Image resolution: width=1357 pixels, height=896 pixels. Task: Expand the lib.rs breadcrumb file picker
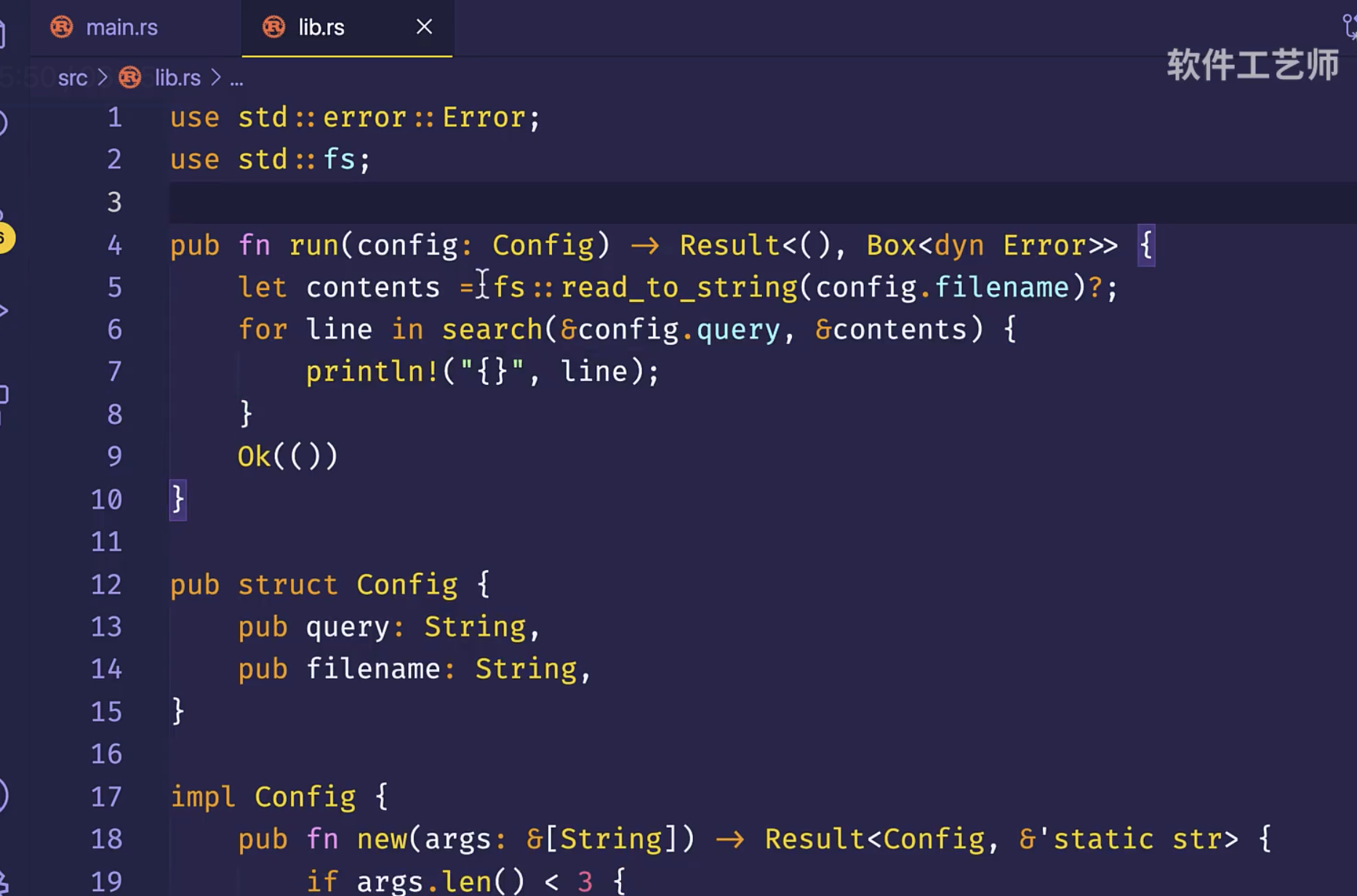(177, 78)
